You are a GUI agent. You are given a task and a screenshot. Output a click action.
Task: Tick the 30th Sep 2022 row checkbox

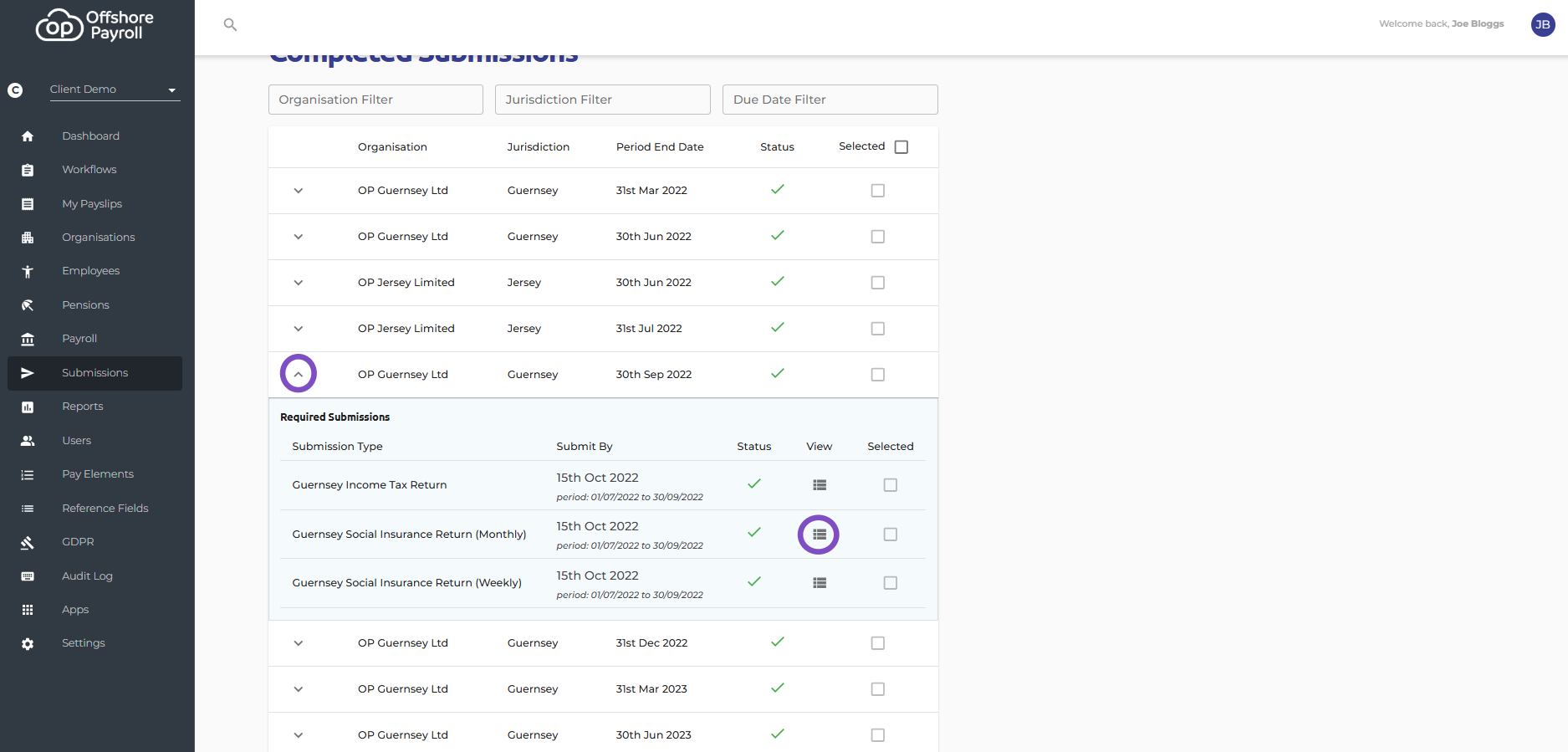click(x=877, y=375)
